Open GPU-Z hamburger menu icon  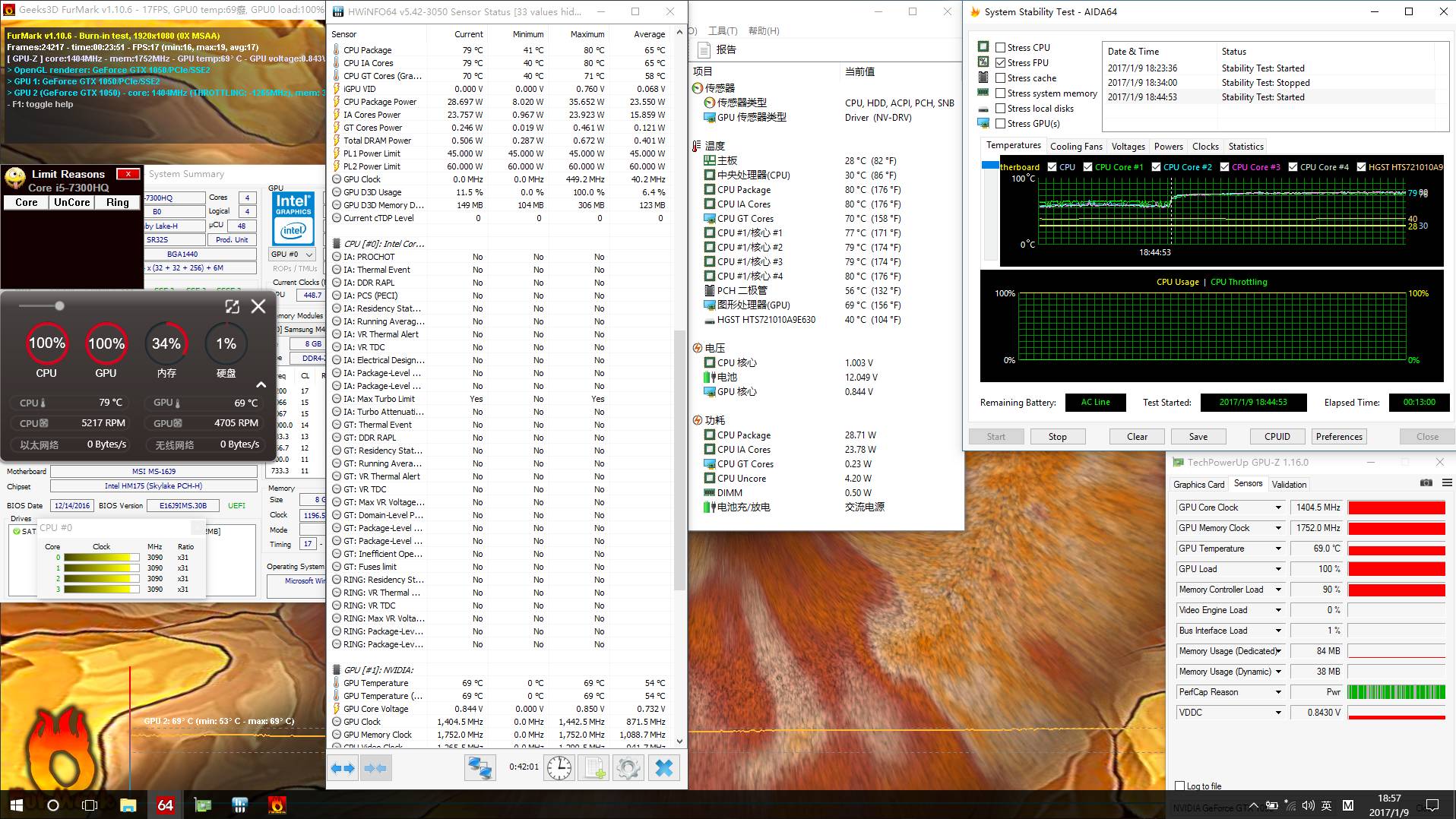(1447, 483)
